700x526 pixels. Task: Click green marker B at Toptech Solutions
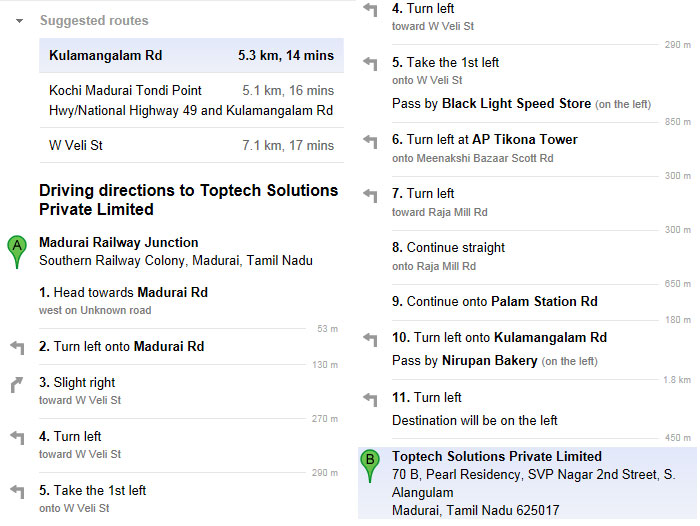(370, 463)
